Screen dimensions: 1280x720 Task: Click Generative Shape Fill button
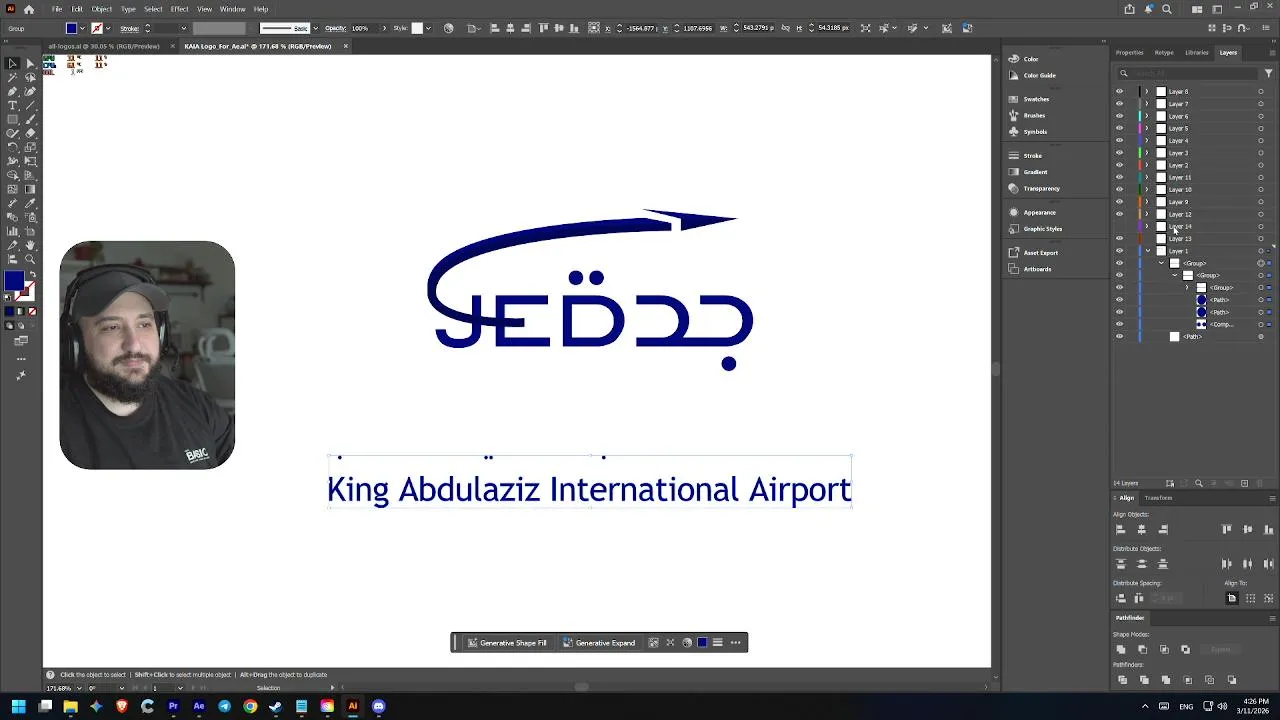(x=507, y=643)
